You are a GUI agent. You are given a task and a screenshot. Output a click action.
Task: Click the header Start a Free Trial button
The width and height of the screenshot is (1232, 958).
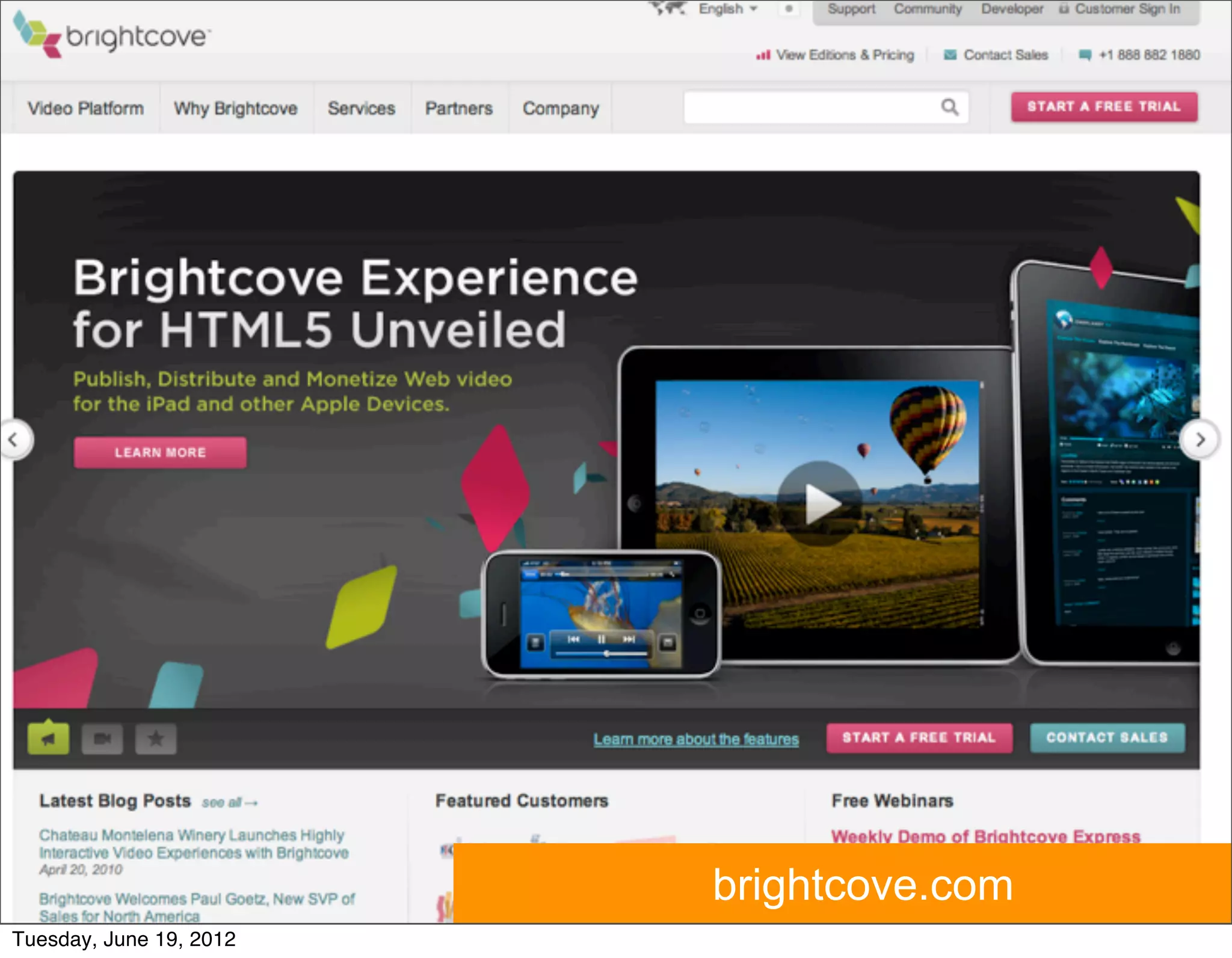click(1103, 106)
